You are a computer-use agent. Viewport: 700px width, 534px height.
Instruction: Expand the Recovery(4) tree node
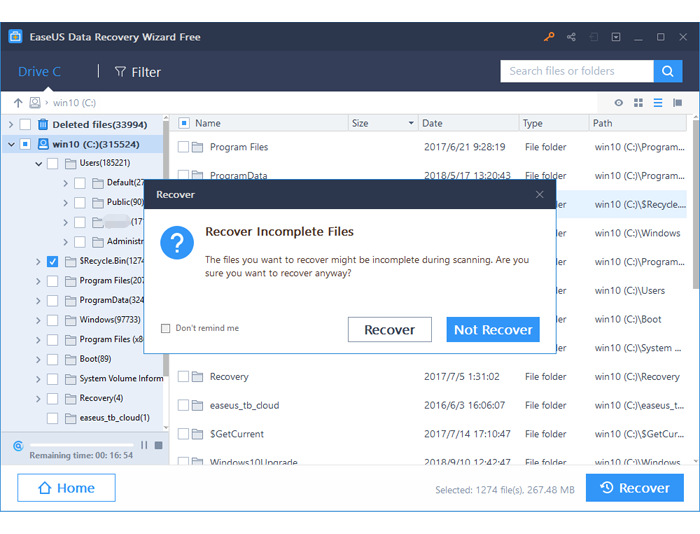38,399
